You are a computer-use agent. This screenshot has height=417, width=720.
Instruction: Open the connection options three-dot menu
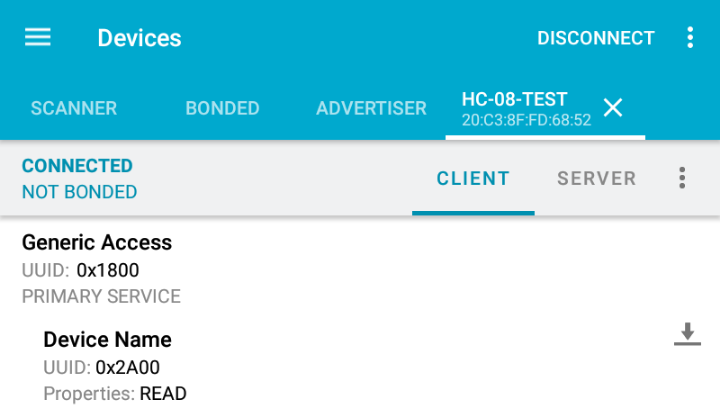coord(682,178)
